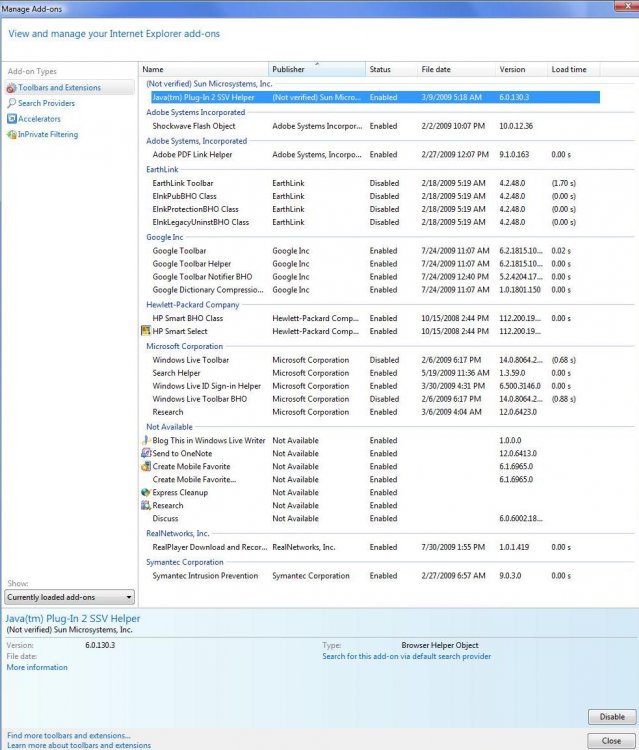The image size is (639, 750).
Task: Click the Browser Helper Object type value
Action: pyautogui.click(x=440, y=645)
